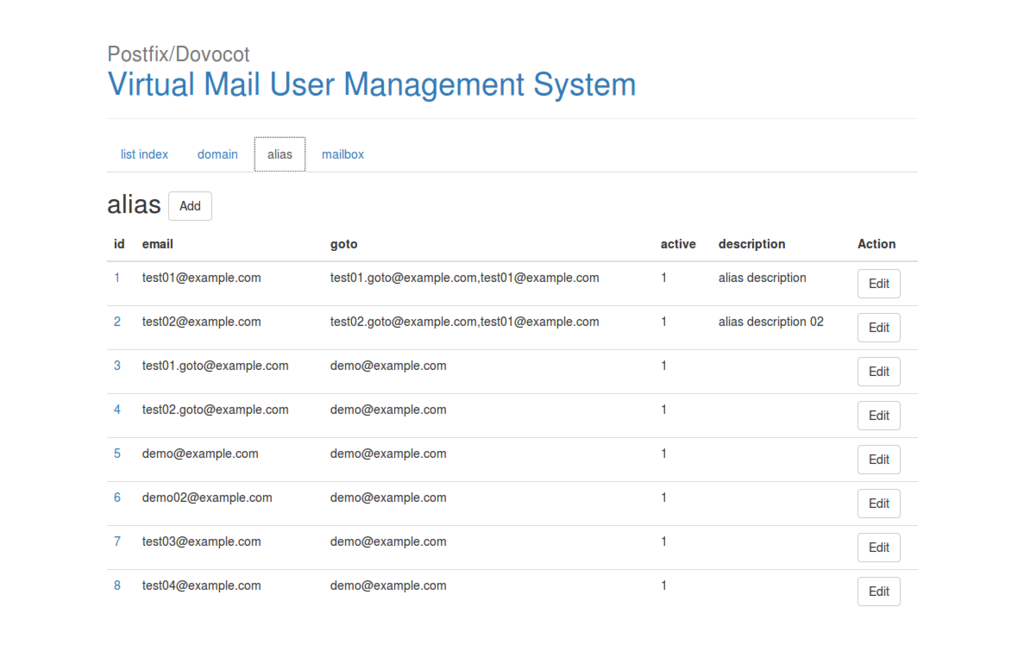Viewport: 1024px width, 645px height.
Task: Click the 'alias description 02' cell
Action: tap(771, 322)
